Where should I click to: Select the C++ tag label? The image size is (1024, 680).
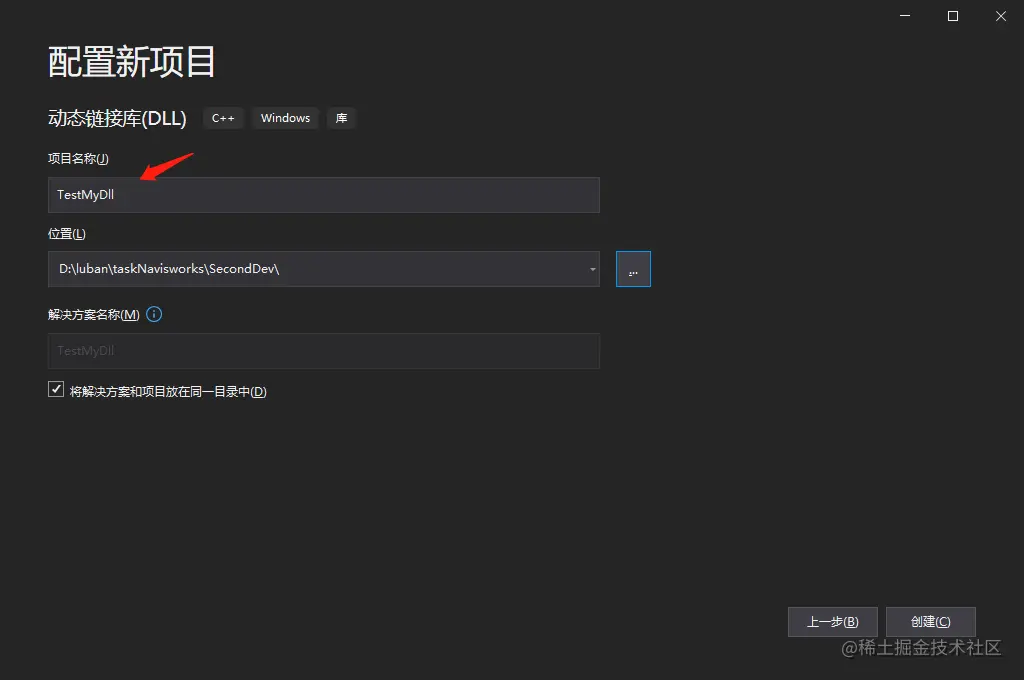pos(223,118)
